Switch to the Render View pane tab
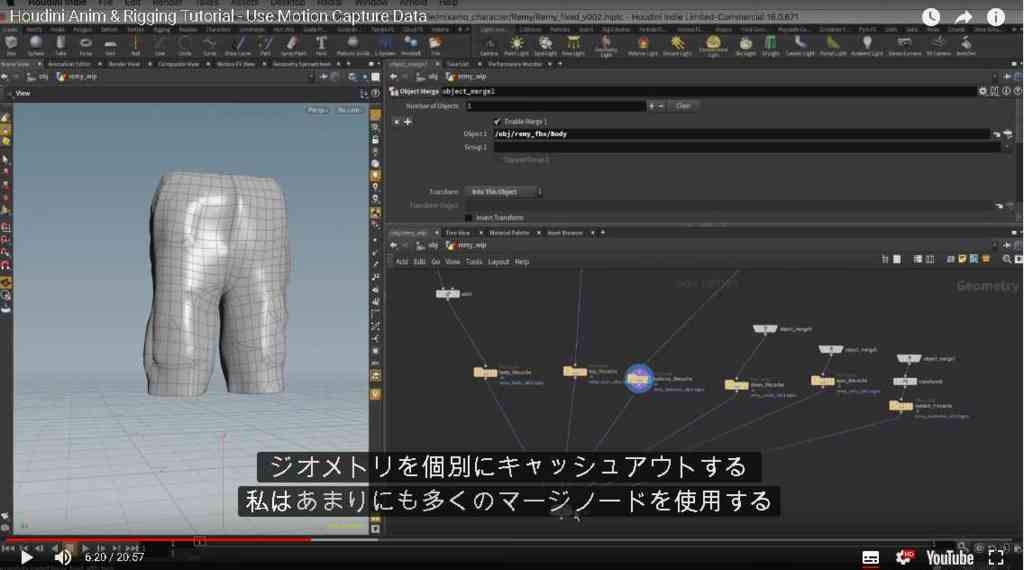This screenshot has height=570, width=1024. tap(124, 64)
